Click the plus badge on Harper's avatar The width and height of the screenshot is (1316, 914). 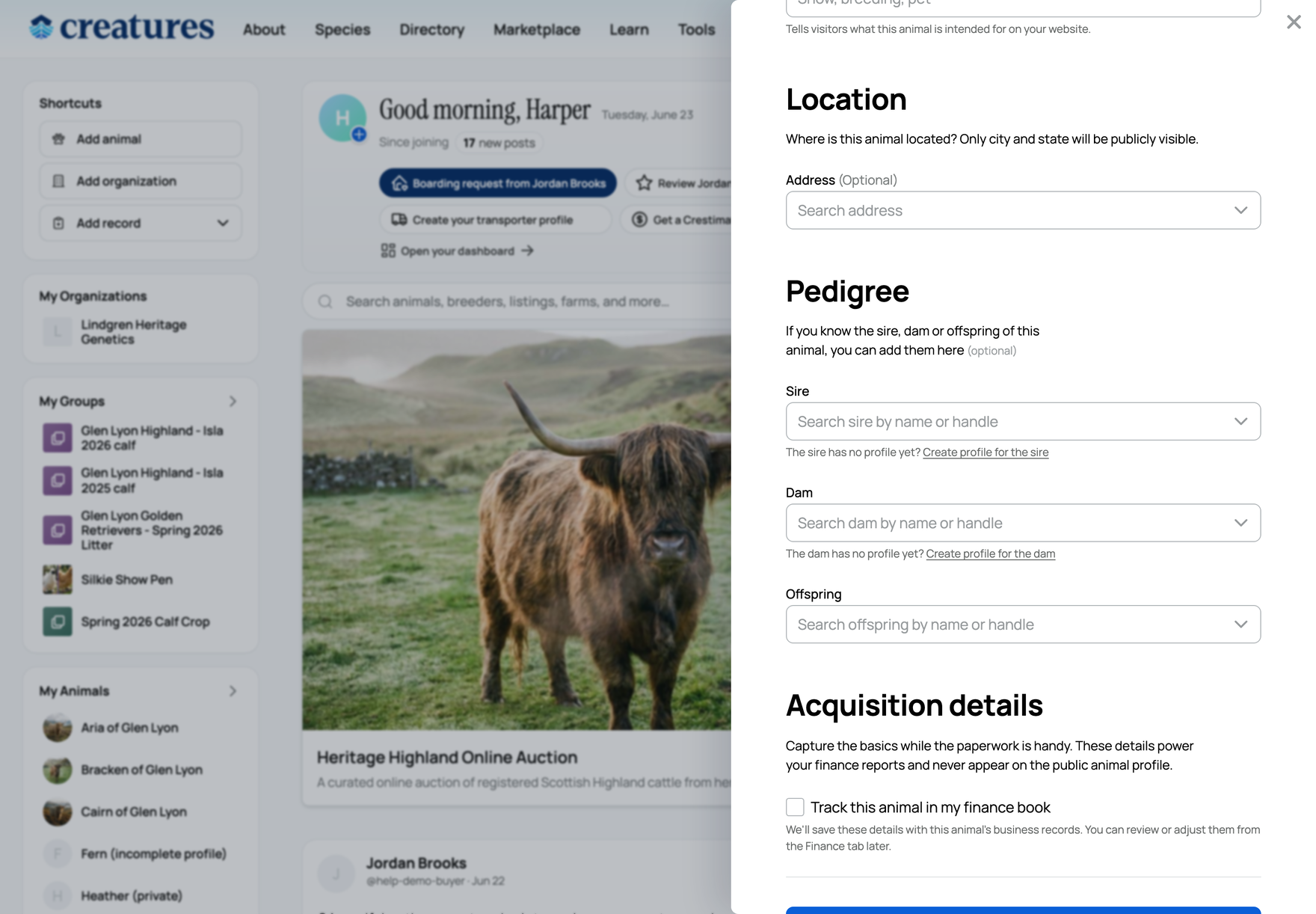(360, 135)
